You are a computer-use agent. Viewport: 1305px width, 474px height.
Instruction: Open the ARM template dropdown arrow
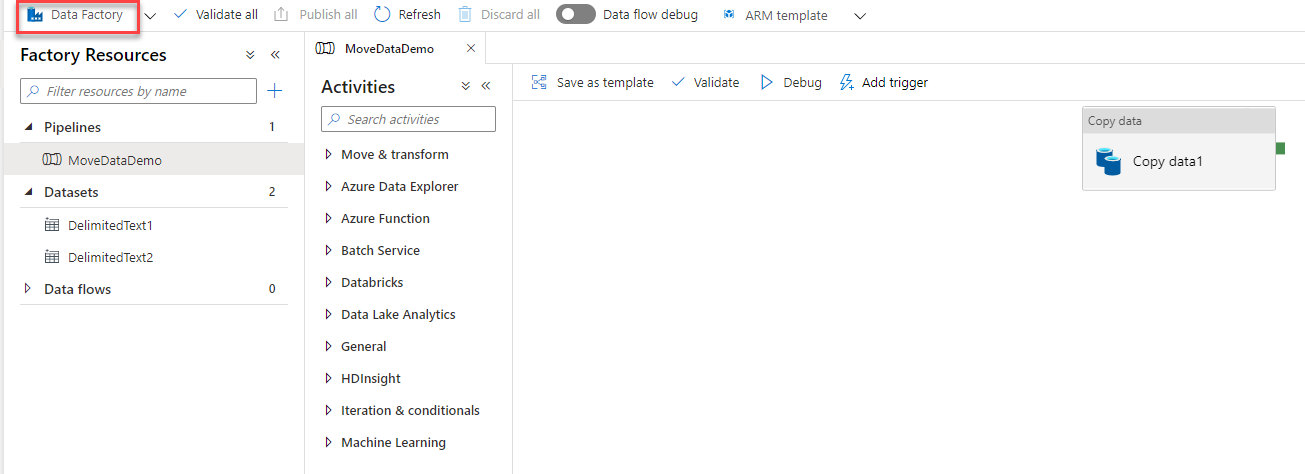(859, 16)
